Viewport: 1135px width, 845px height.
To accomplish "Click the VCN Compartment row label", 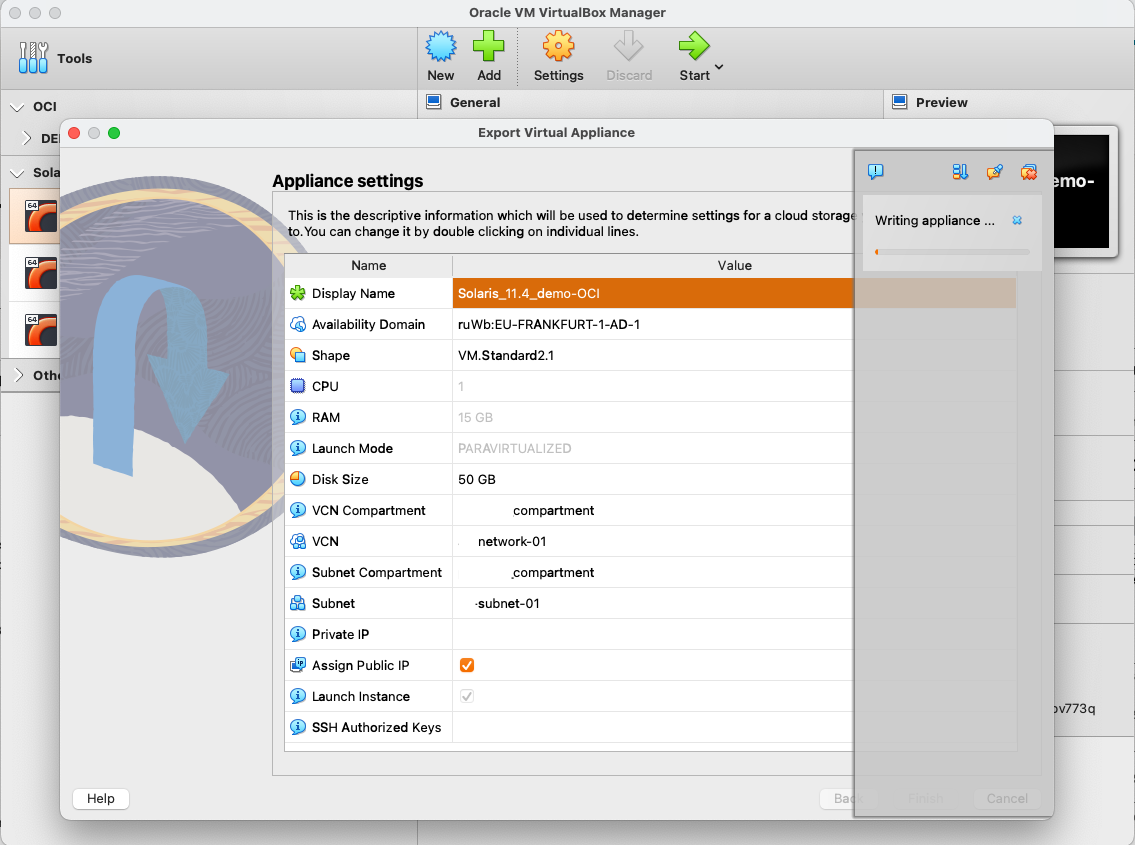I will coord(368,510).
